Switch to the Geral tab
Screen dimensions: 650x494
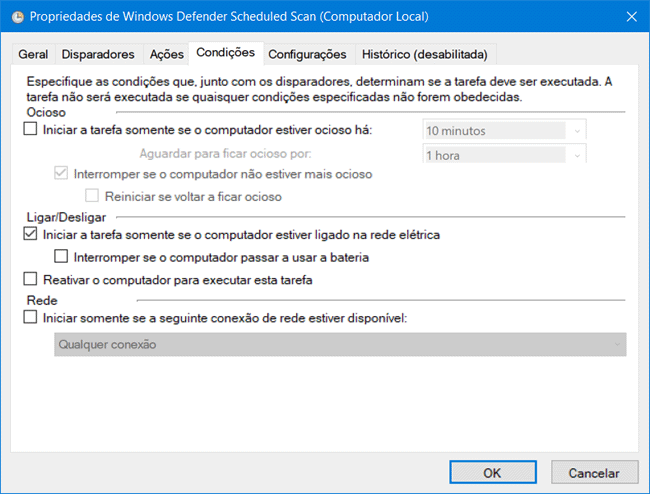35,54
